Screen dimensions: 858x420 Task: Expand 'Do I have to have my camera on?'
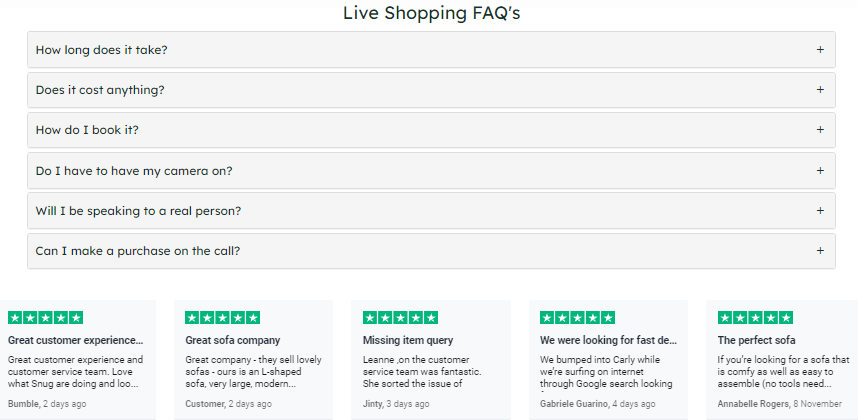431,171
